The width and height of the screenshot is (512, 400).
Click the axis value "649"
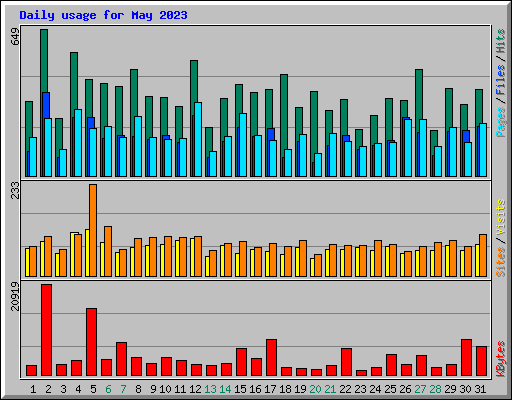tap(15, 37)
